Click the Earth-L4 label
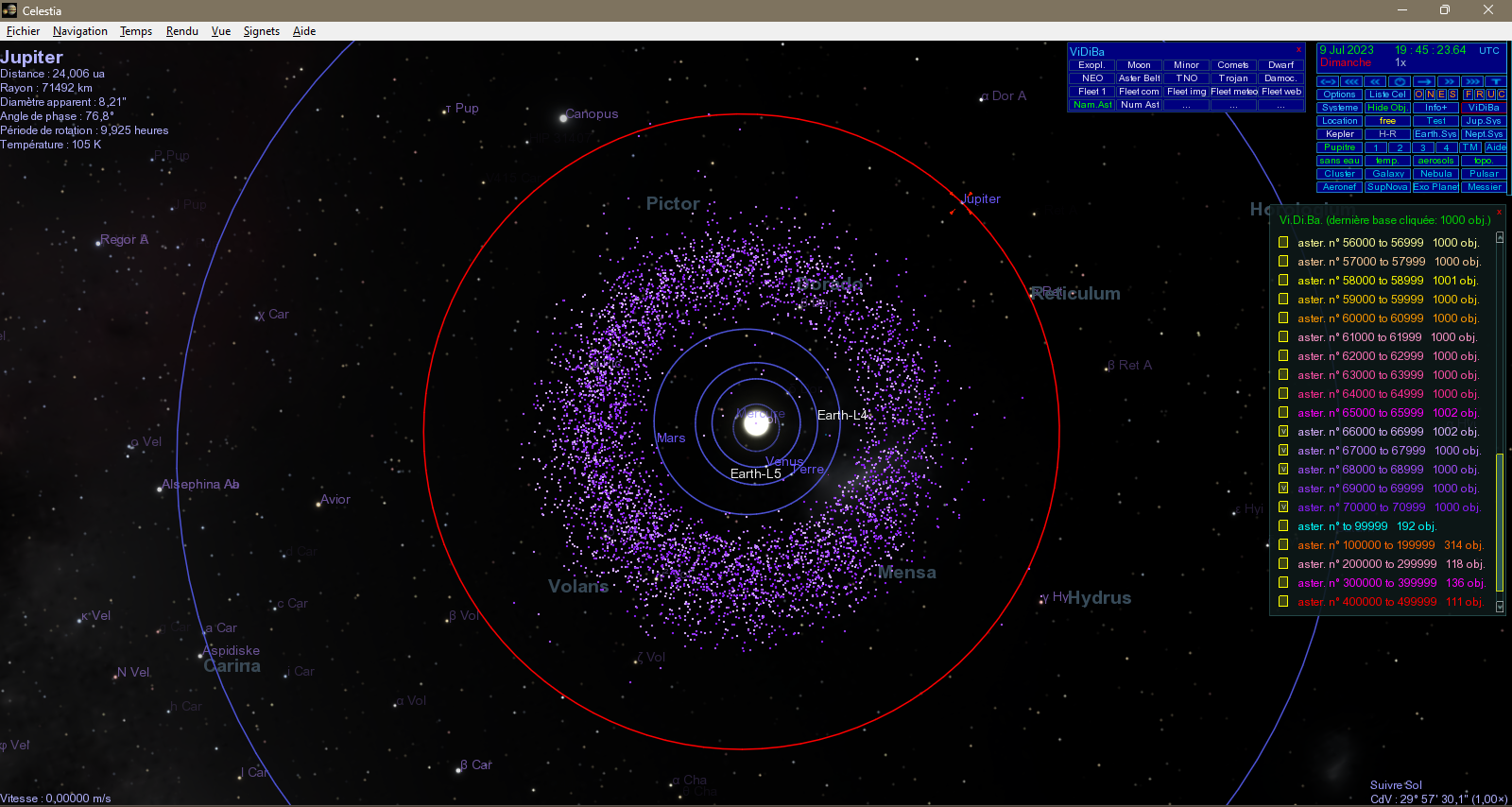Viewport: 1512px width, 807px height. [842, 415]
